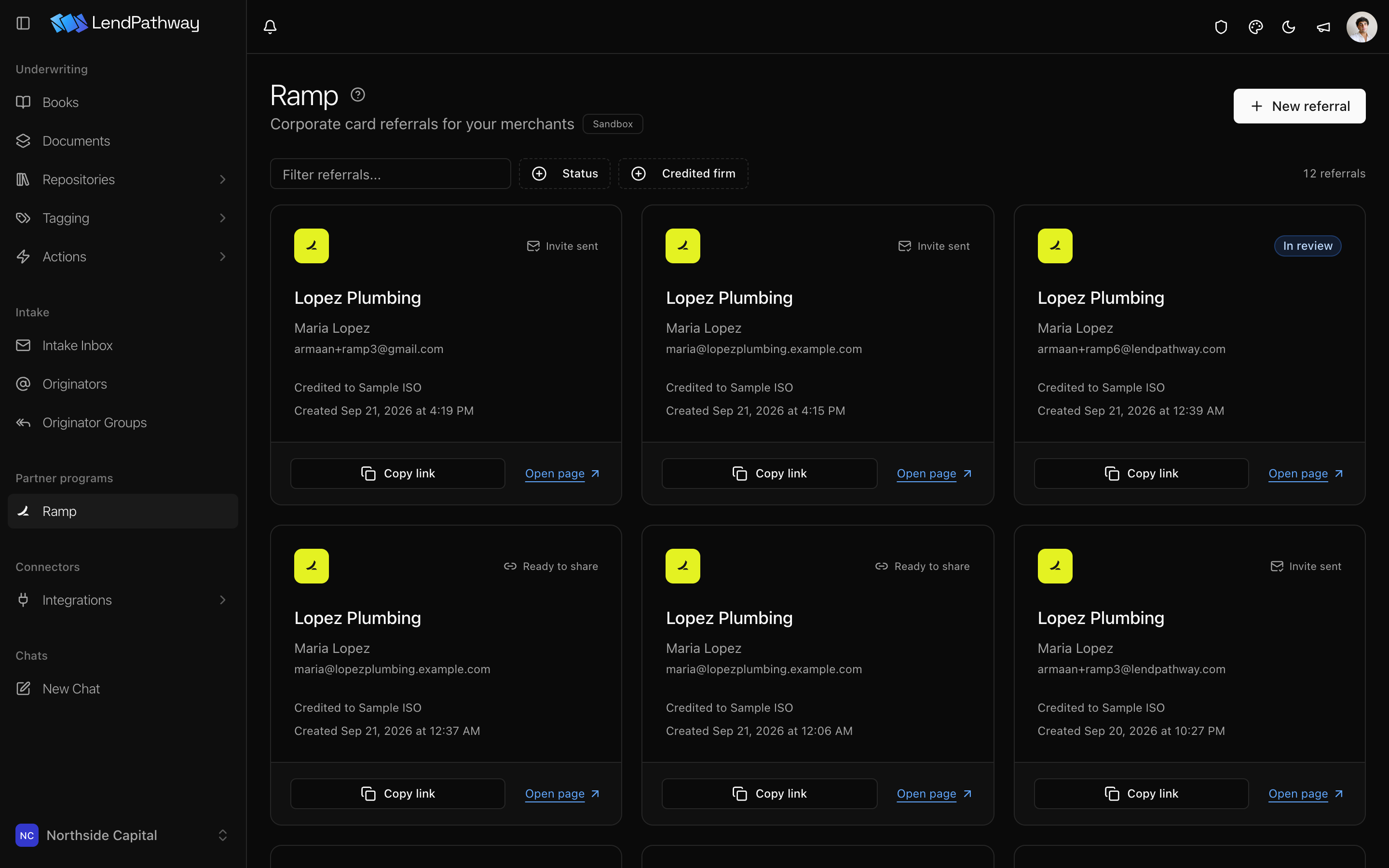
Task: Open page for referral created Sep 20
Action: 1306,794
